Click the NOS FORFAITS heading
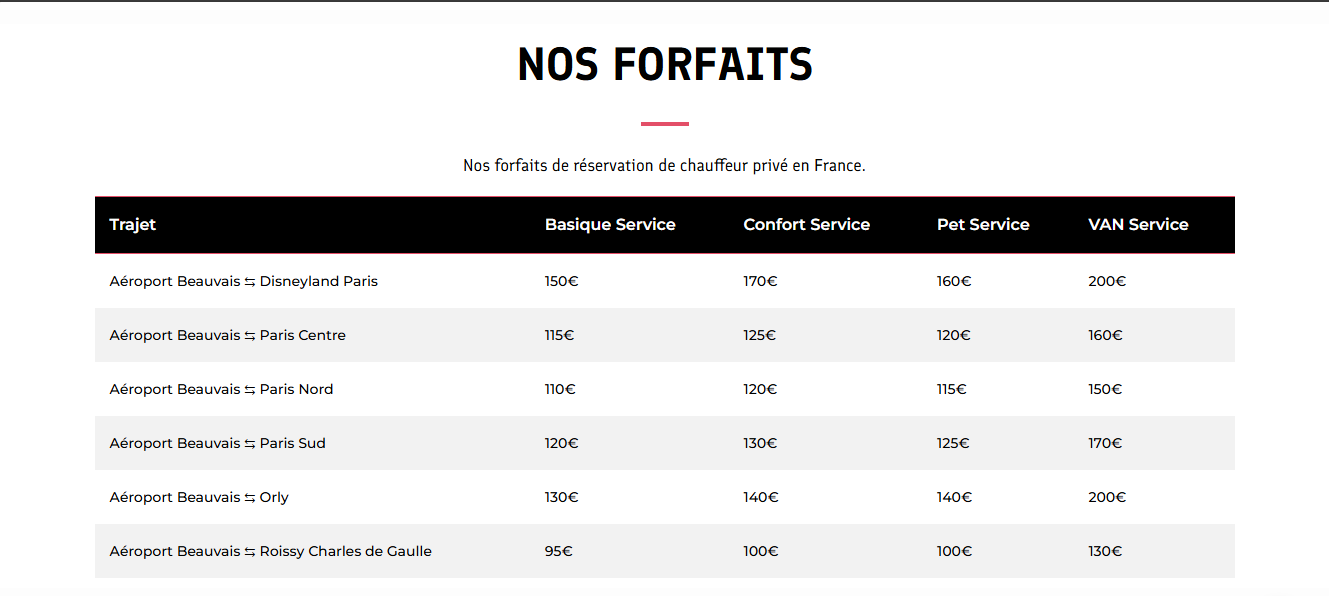The image size is (1329, 596). coord(665,65)
